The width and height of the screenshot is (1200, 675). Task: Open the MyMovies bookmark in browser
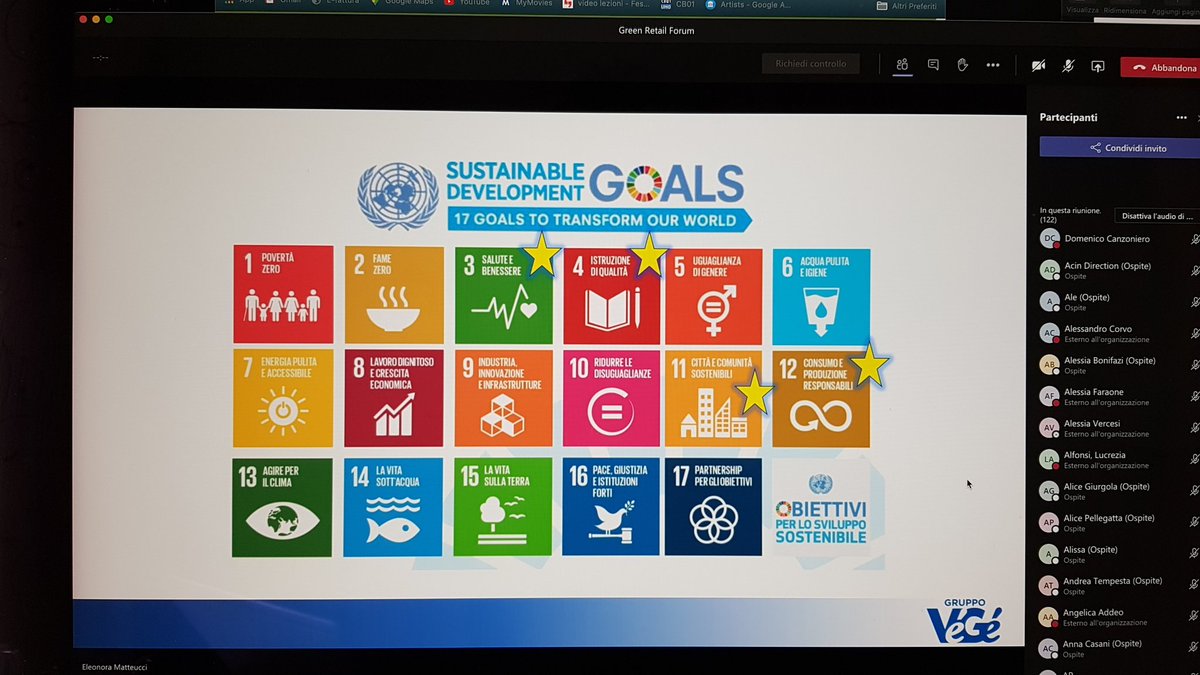[x=527, y=4]
